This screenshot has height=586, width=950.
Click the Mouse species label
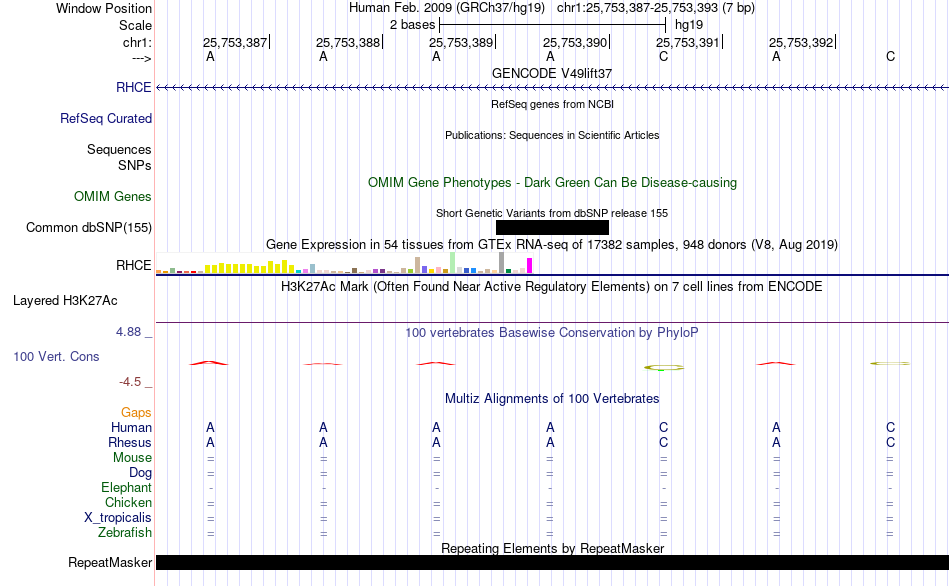click(132, 458)
